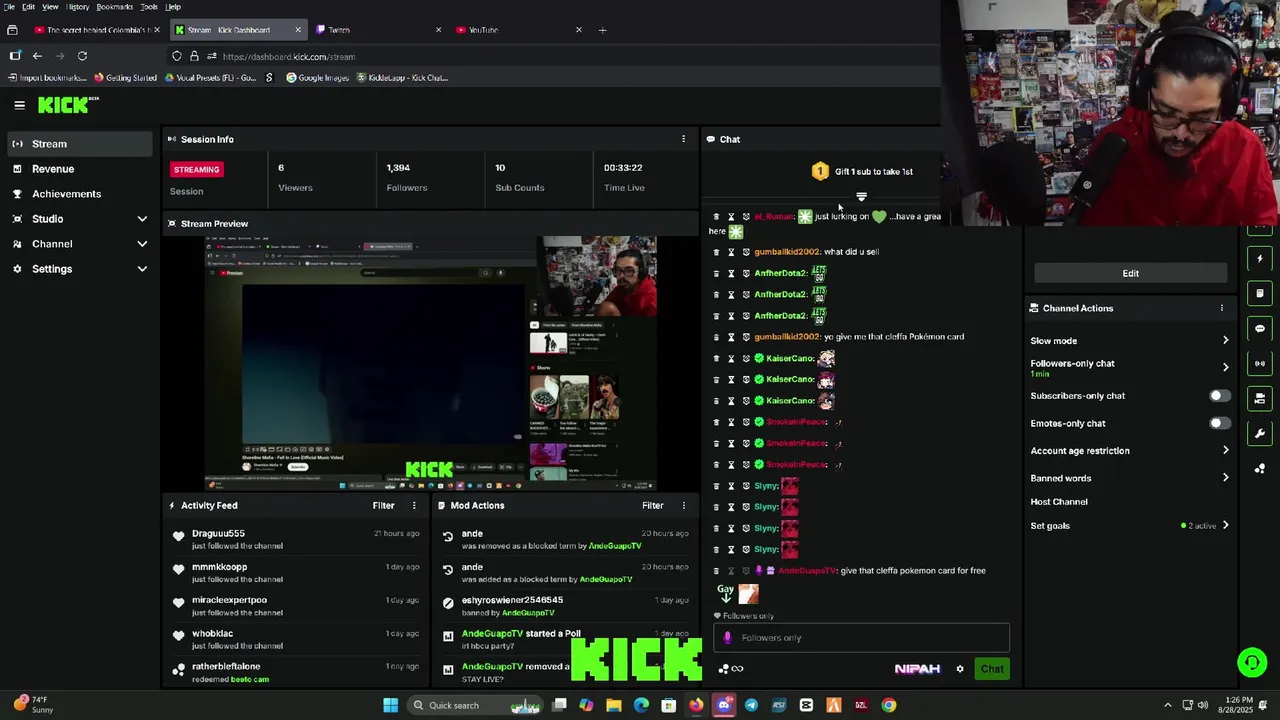Click the browser URL address bar
The image size is (1280, 720).
click(560, 56)
